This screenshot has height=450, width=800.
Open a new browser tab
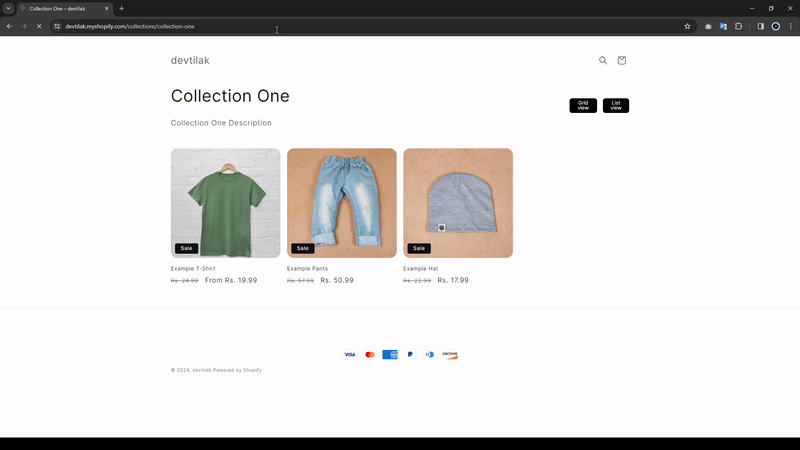122,8
